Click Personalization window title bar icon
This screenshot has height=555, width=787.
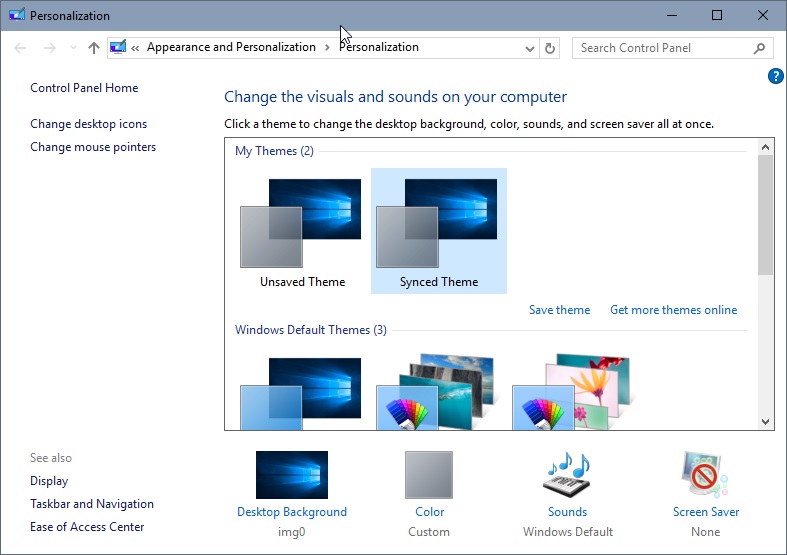pos(17,15)
